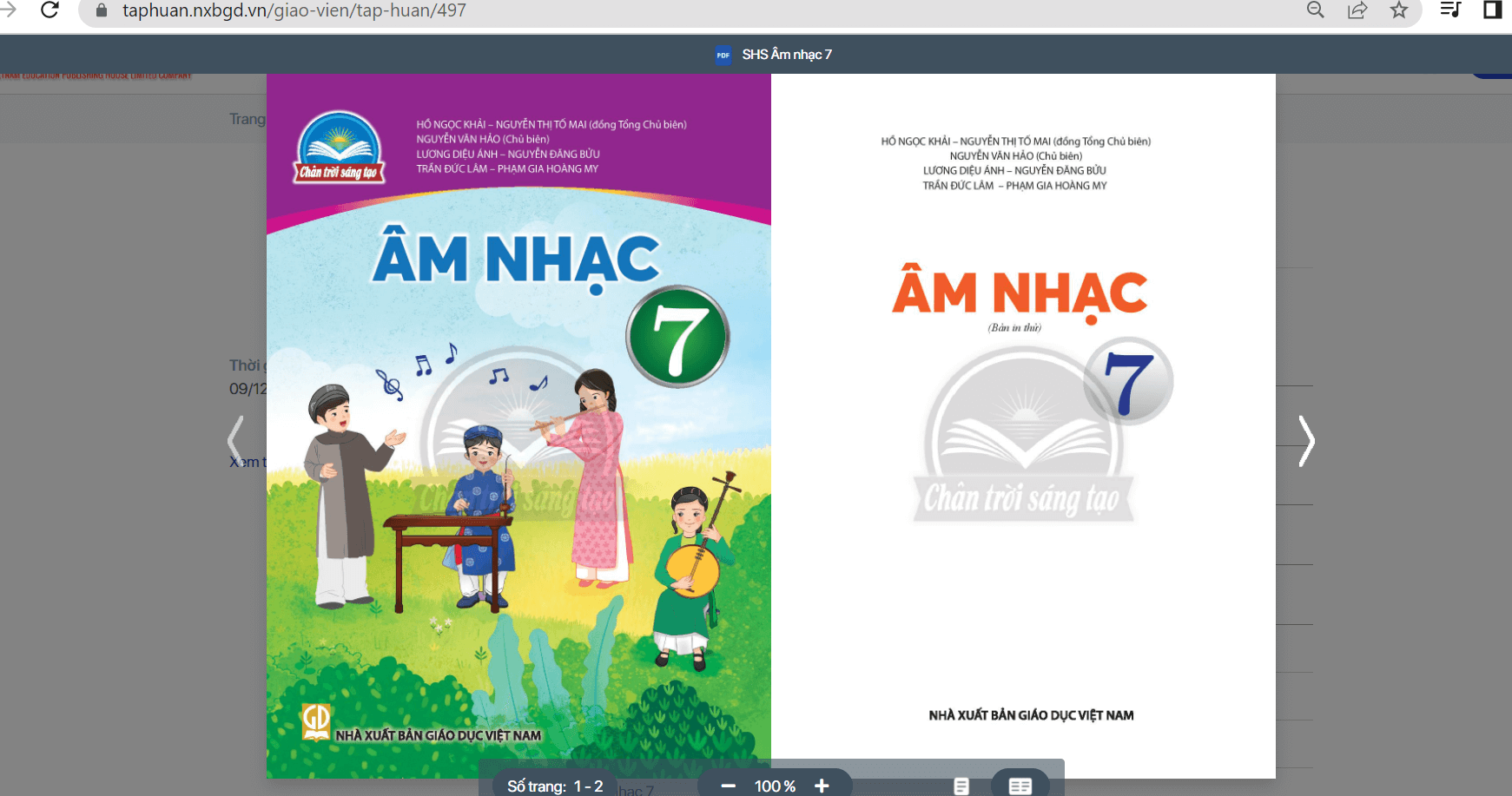This screenshot has height=796, width=1512.
Task: Click the 100 % zoom level value
Action: click(x=775, y=786)
